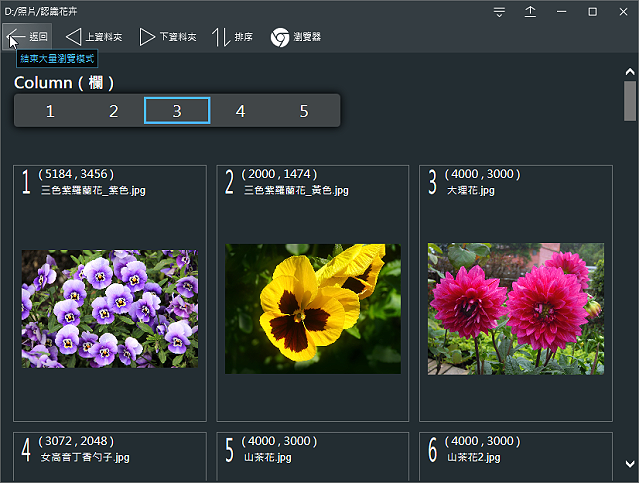
Task: Maximize the window
Action: (593, 12)
